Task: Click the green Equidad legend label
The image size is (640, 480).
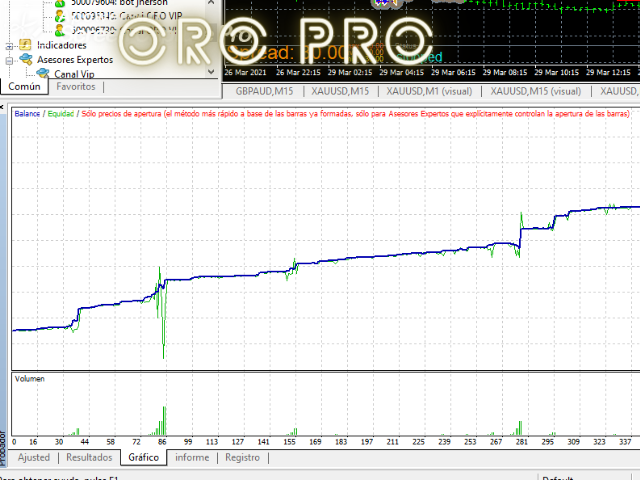Action: pyautogui.click(x=61, y=113)
